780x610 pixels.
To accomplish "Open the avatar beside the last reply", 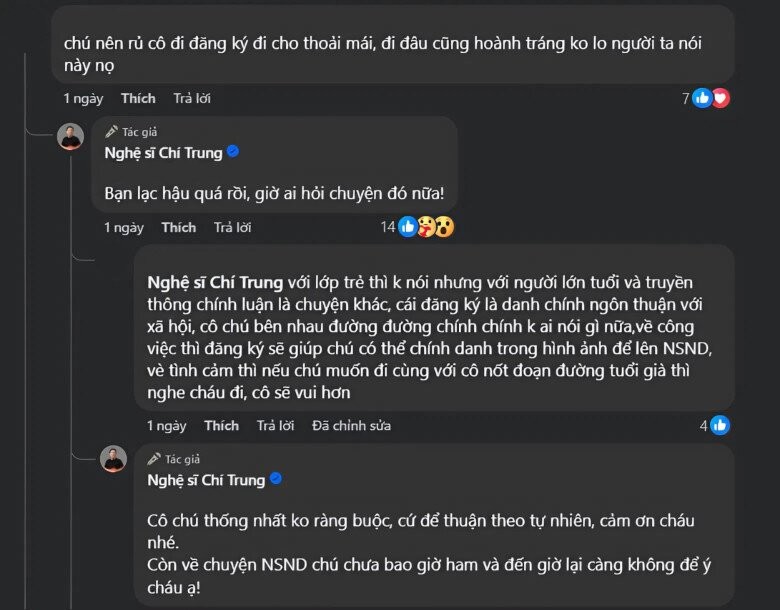I will (x=113, y=459).
